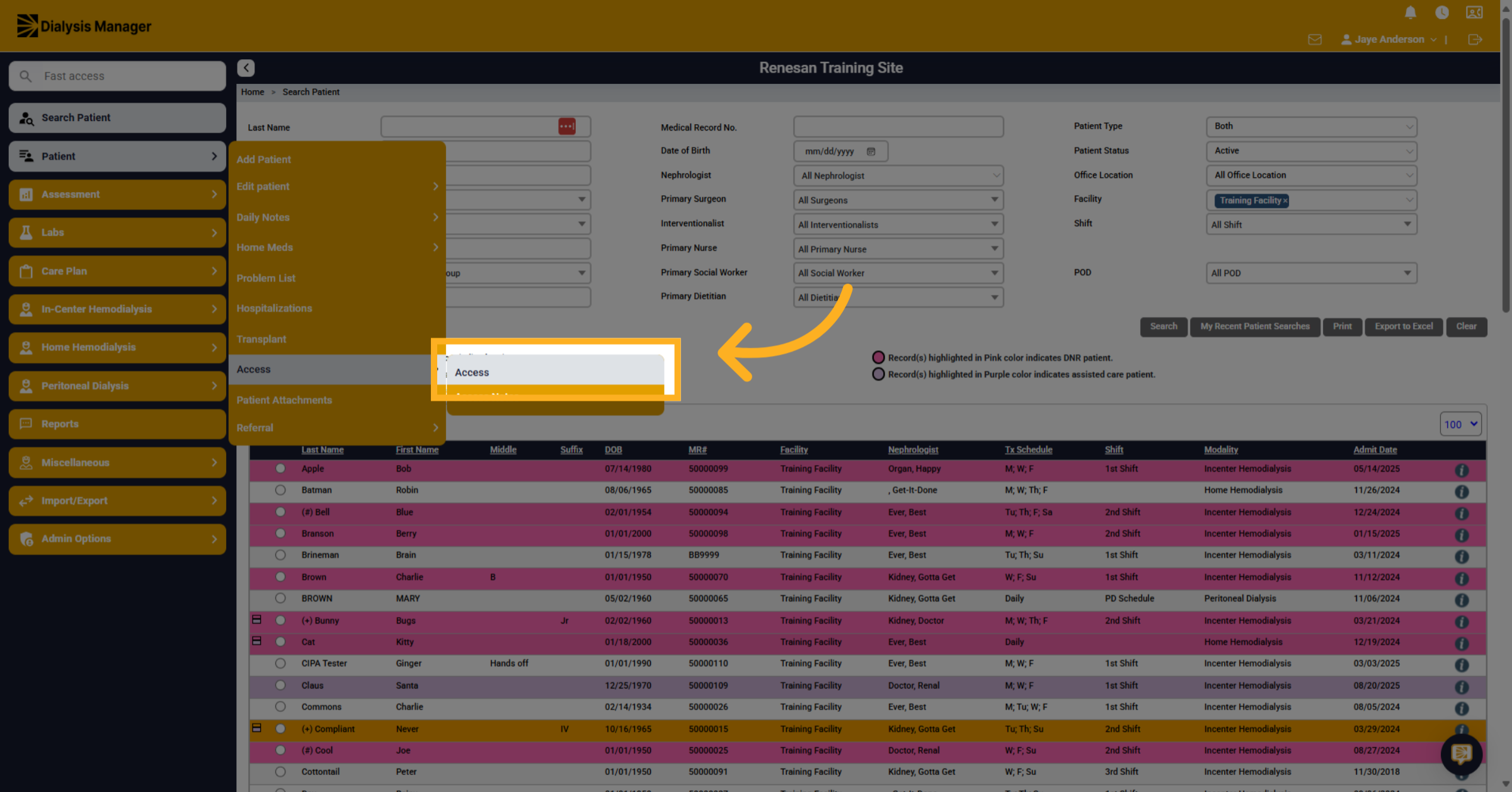This screenshot has height=792, width=1512.
Task: Click the Clear button
Action: (1467, 326)
